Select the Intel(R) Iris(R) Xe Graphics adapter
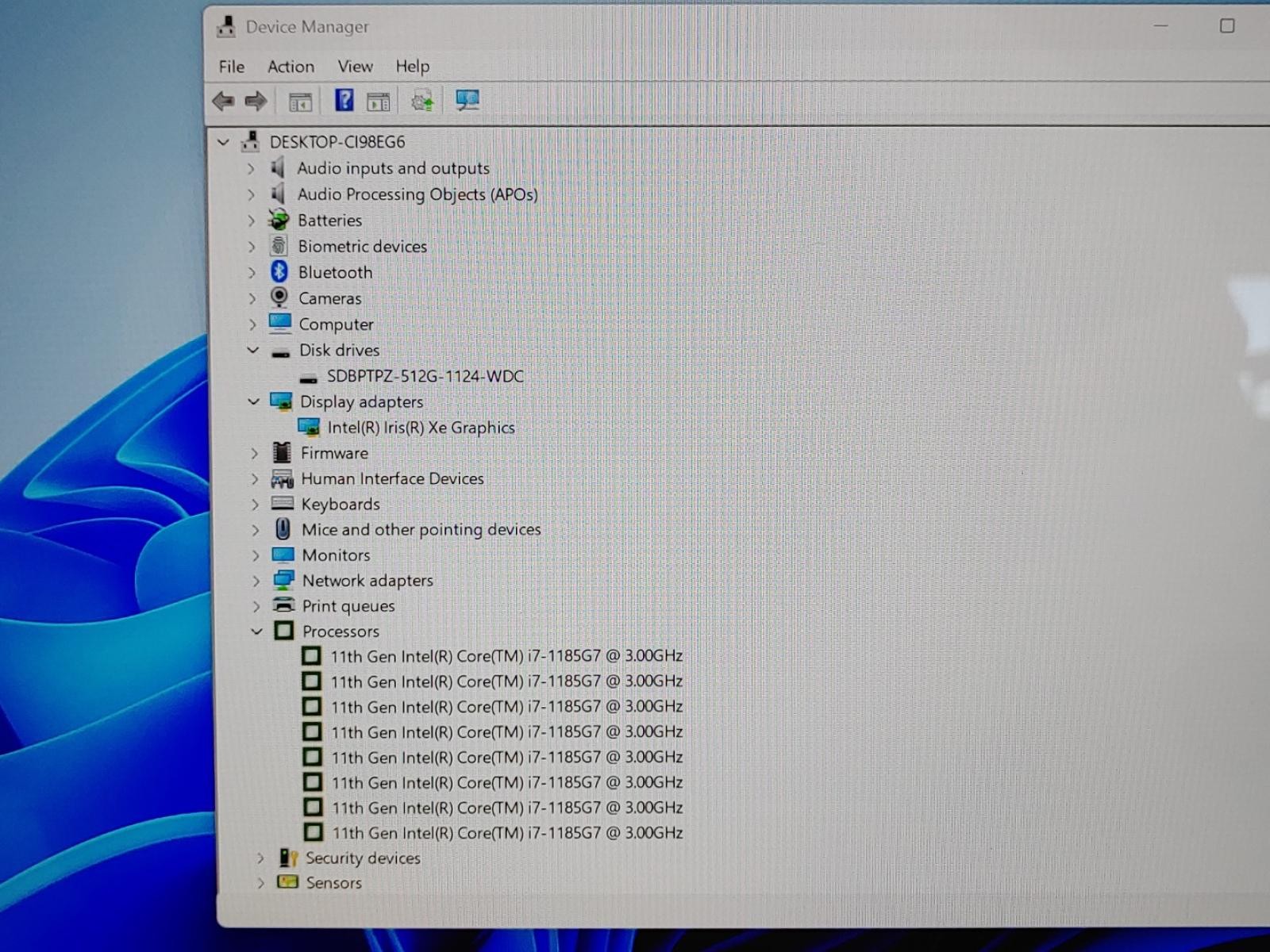The width and height of the screenshot is (1270, 952). [x=421, y=428]
